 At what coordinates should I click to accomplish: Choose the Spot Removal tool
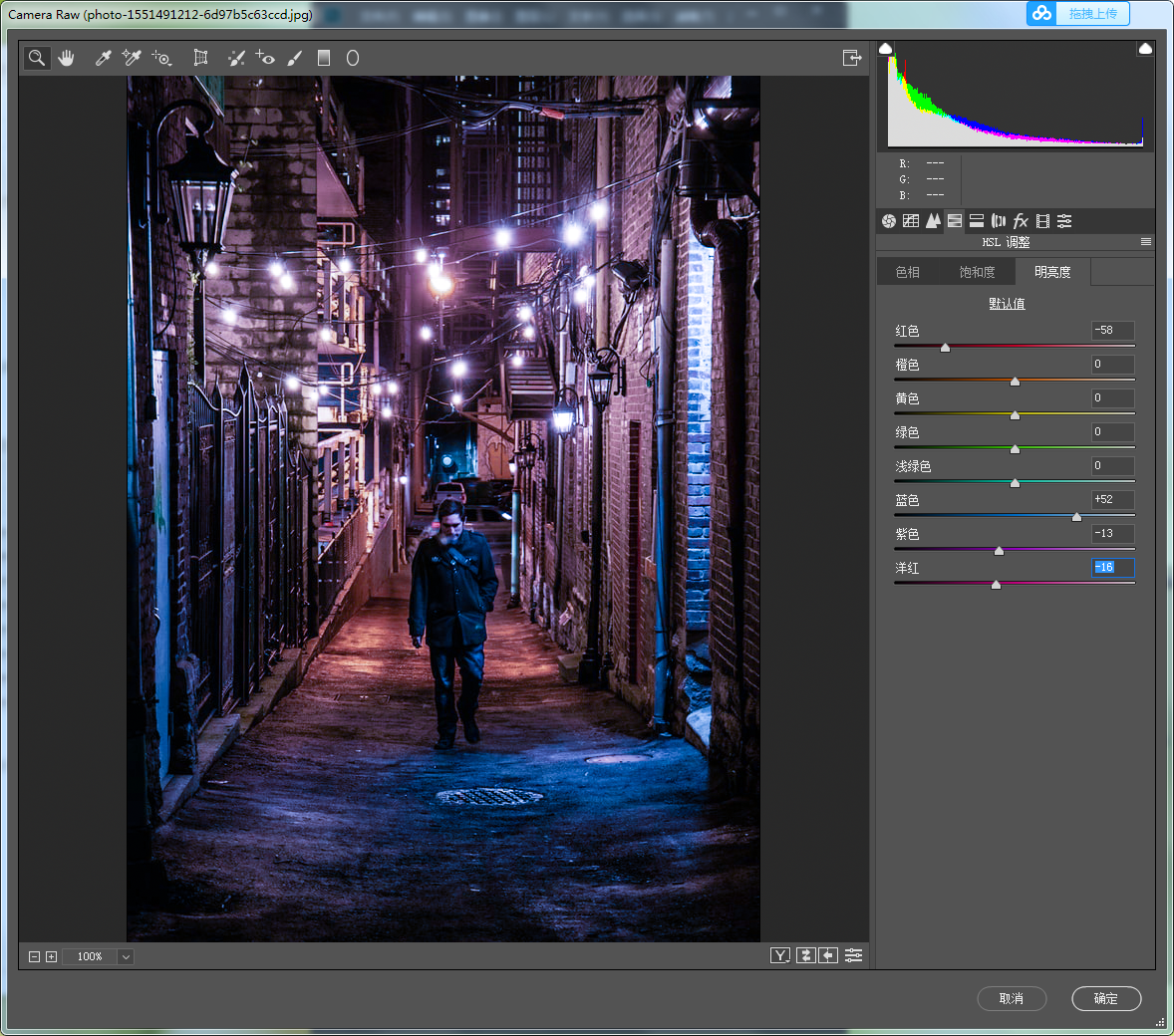click(x=236, y=58)
